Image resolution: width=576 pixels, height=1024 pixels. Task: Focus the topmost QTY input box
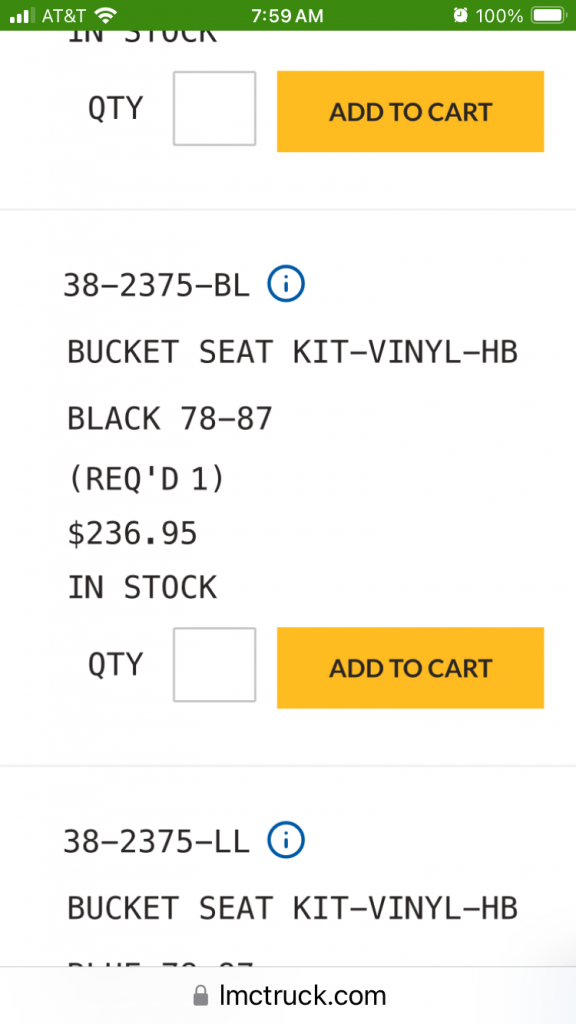(214, 108)
